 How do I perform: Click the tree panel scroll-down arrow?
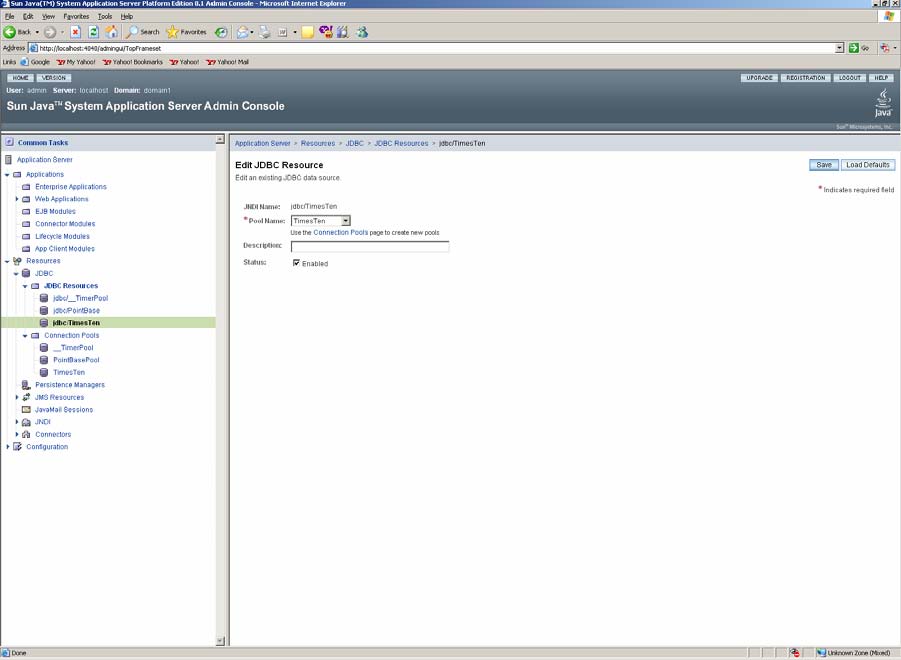[220, 640]
